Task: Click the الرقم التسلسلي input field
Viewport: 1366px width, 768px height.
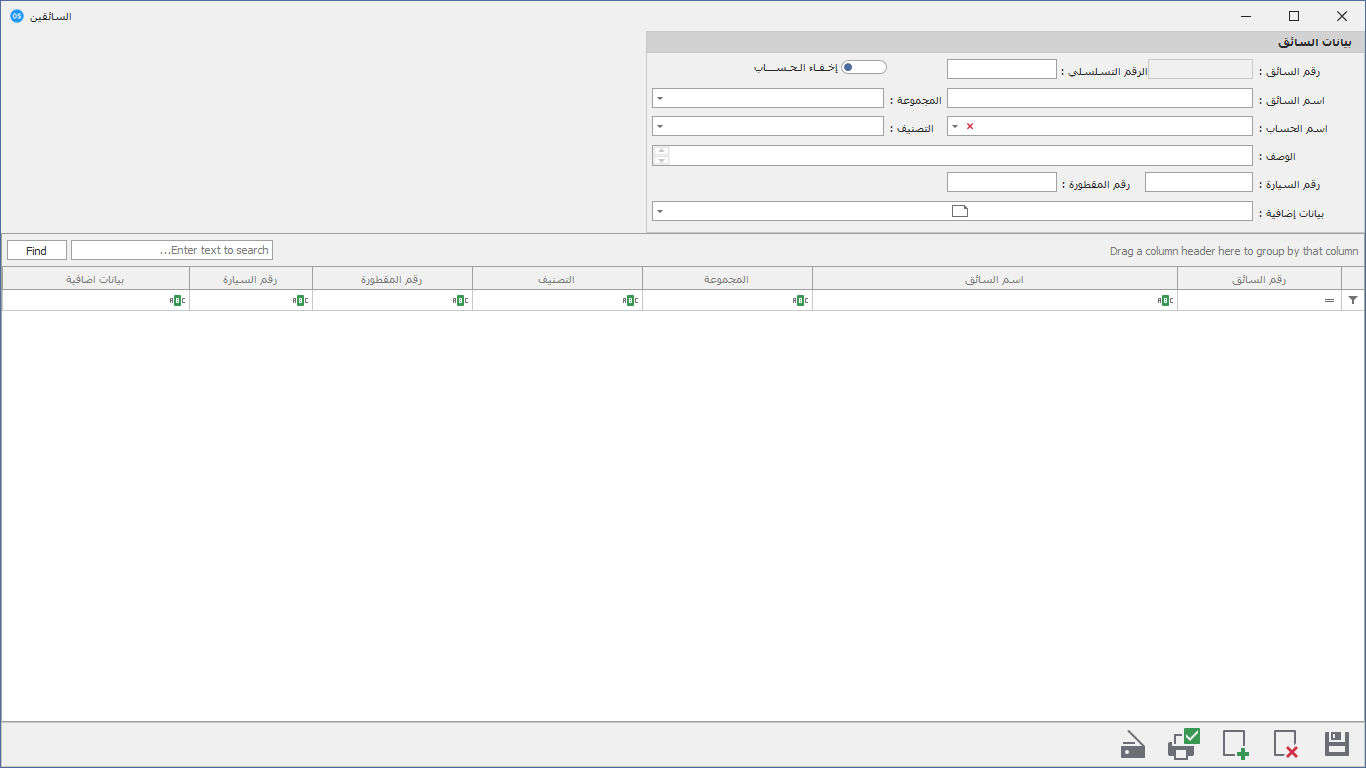Action: [1002, 69]
